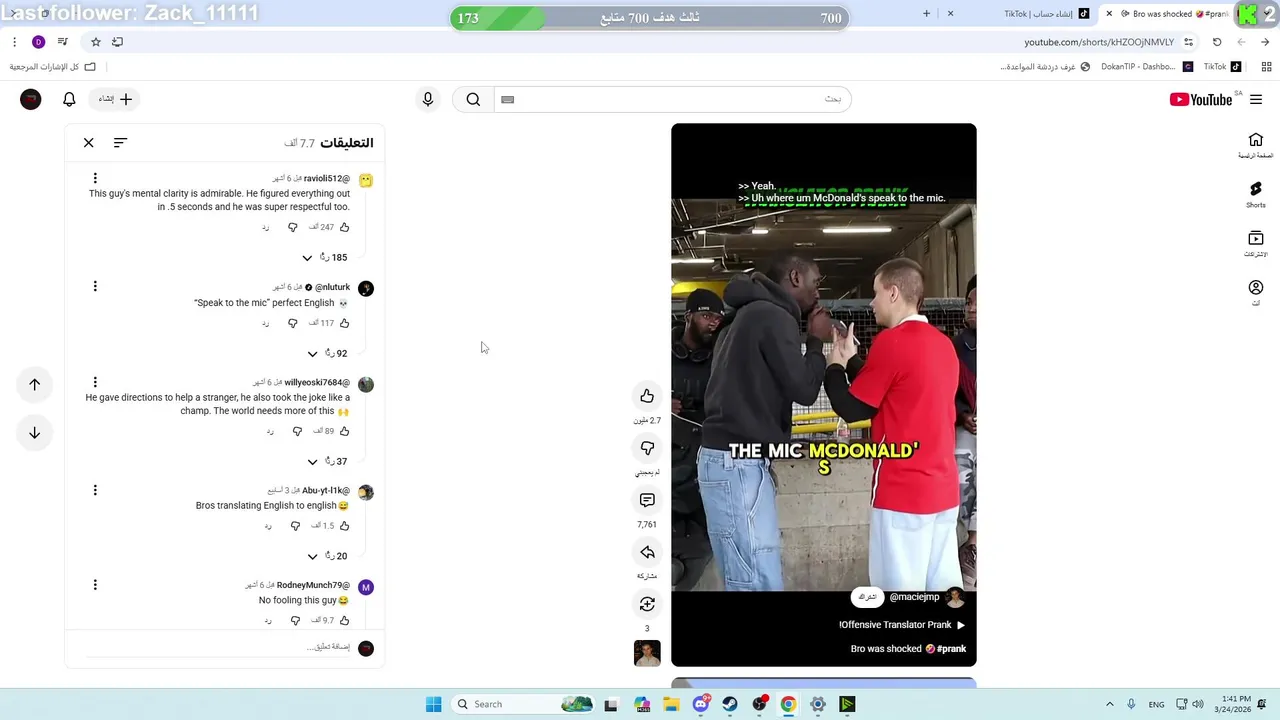1280x720 pixels.
Task: Toggle the YouTube hamburger guide menu
Action: [1256, 99]
